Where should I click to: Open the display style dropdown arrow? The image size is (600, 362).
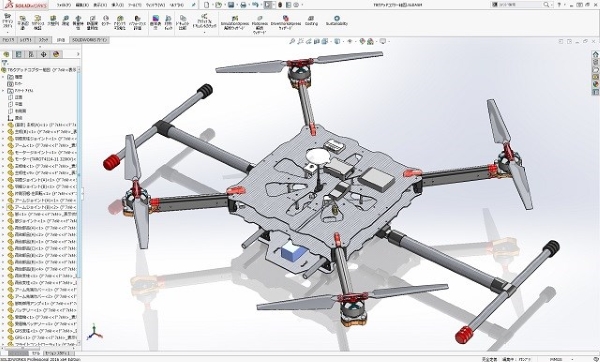342,41
